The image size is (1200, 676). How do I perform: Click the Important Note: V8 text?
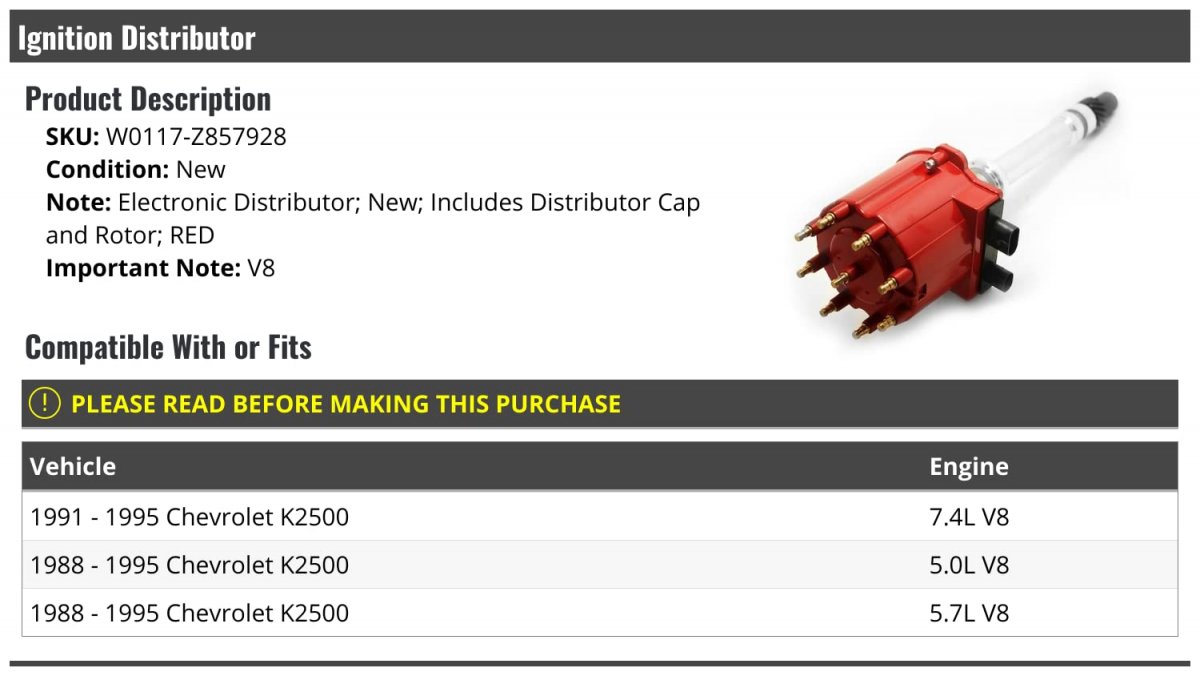coord(160,268)
